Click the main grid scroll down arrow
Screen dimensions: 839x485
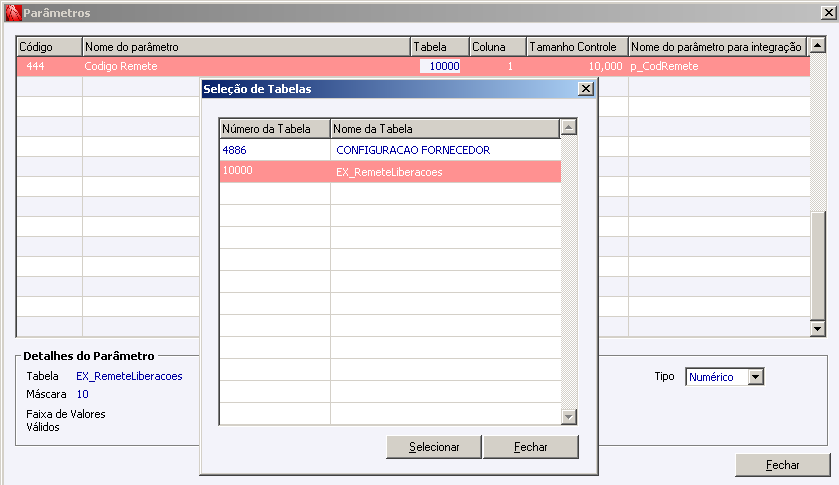point(818,328)
